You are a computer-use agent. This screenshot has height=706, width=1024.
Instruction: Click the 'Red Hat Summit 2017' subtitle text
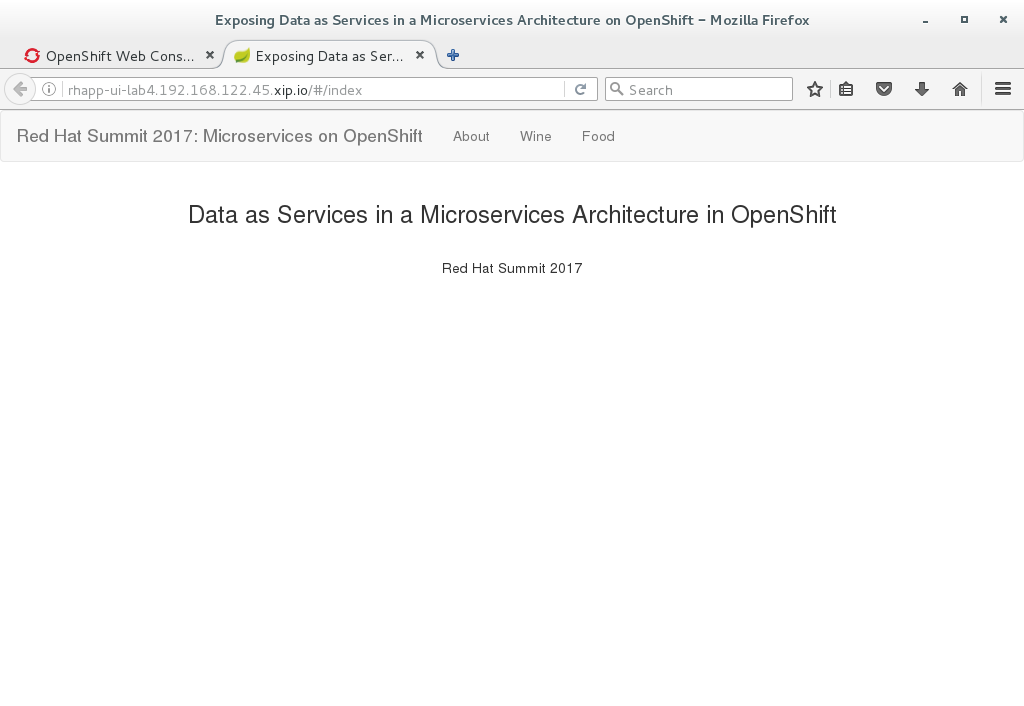(512, 268)
